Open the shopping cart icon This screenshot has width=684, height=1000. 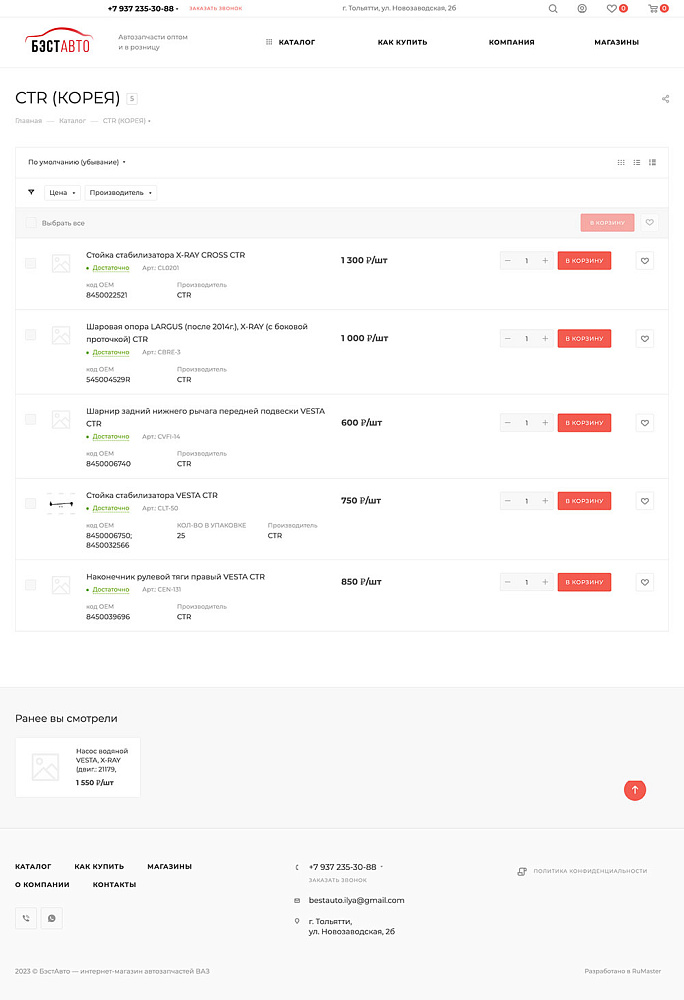(654, 9)
